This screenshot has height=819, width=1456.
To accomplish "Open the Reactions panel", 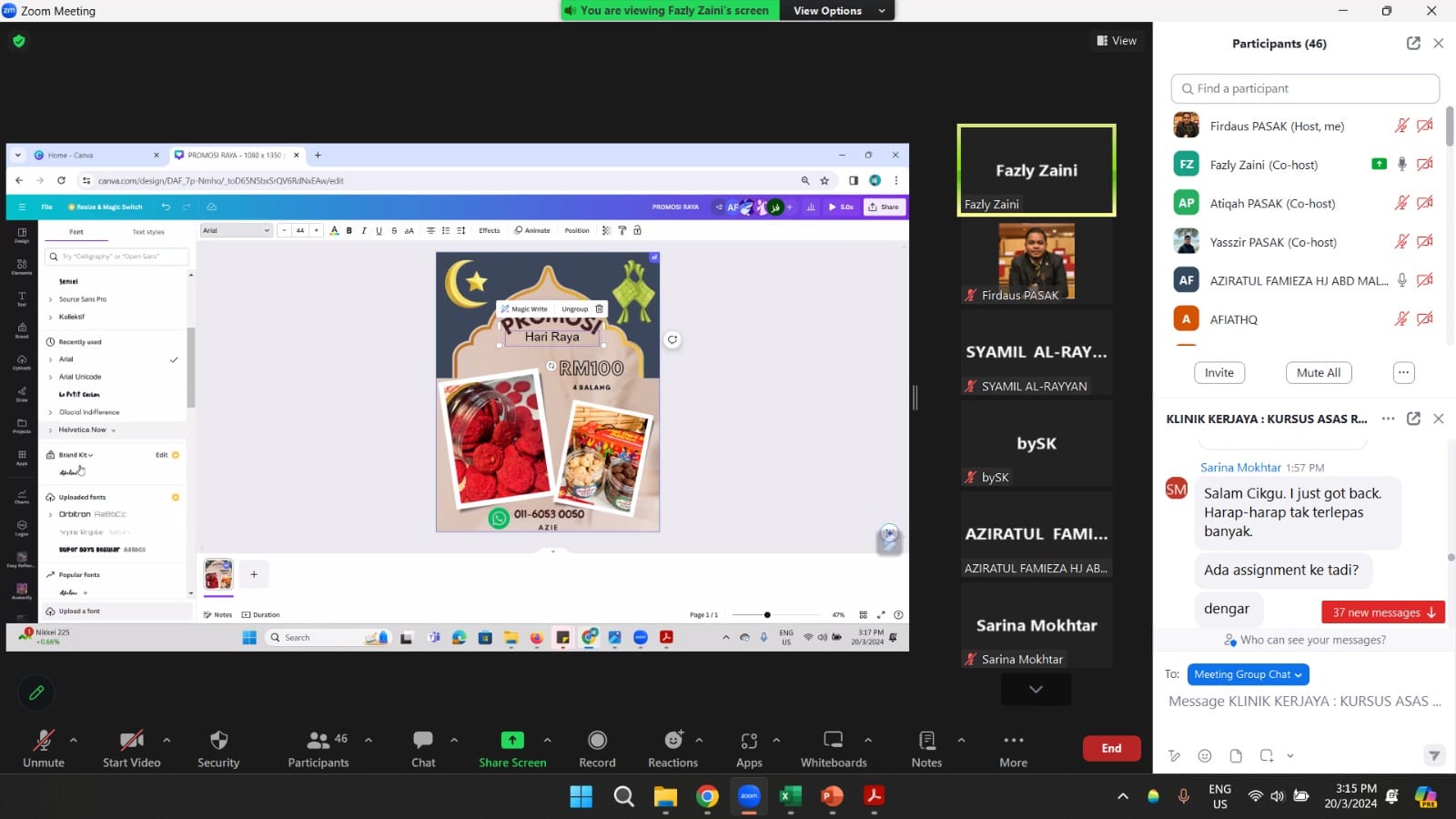I will (672, 741).
